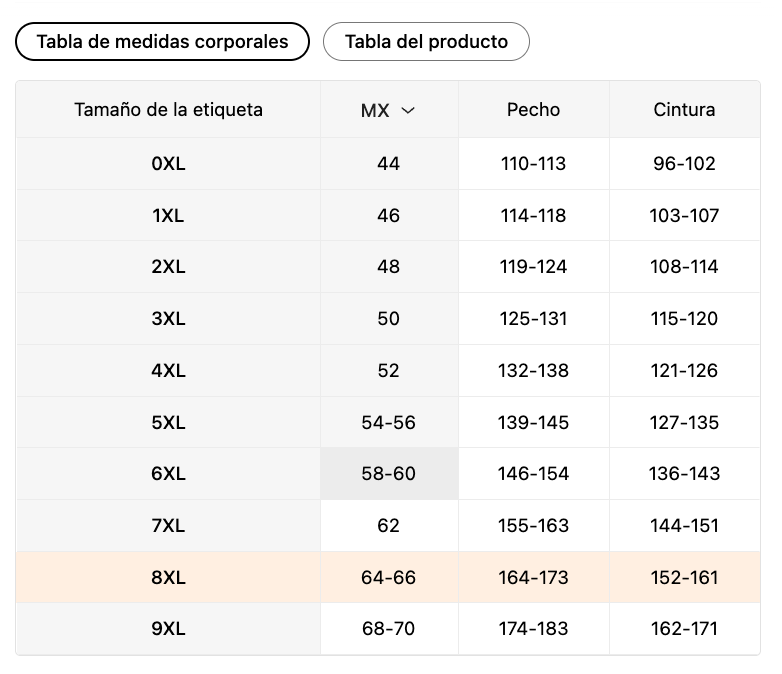This screenshot has width=782, height=674.
Task: Open the MX size region dropdown chevron
Action: point(408,110)
